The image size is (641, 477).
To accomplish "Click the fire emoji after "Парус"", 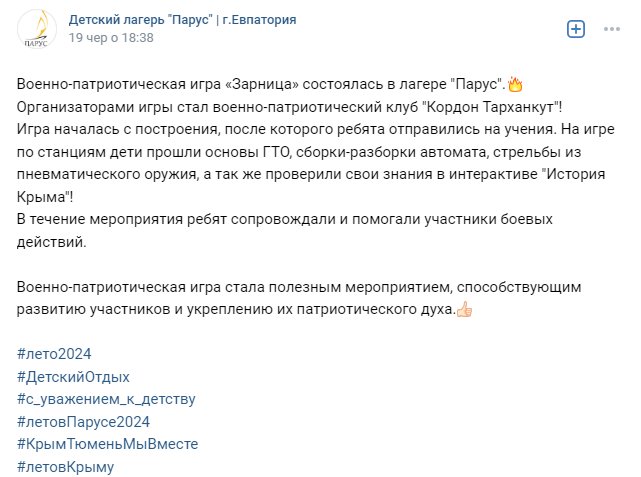I will (515, 84).
